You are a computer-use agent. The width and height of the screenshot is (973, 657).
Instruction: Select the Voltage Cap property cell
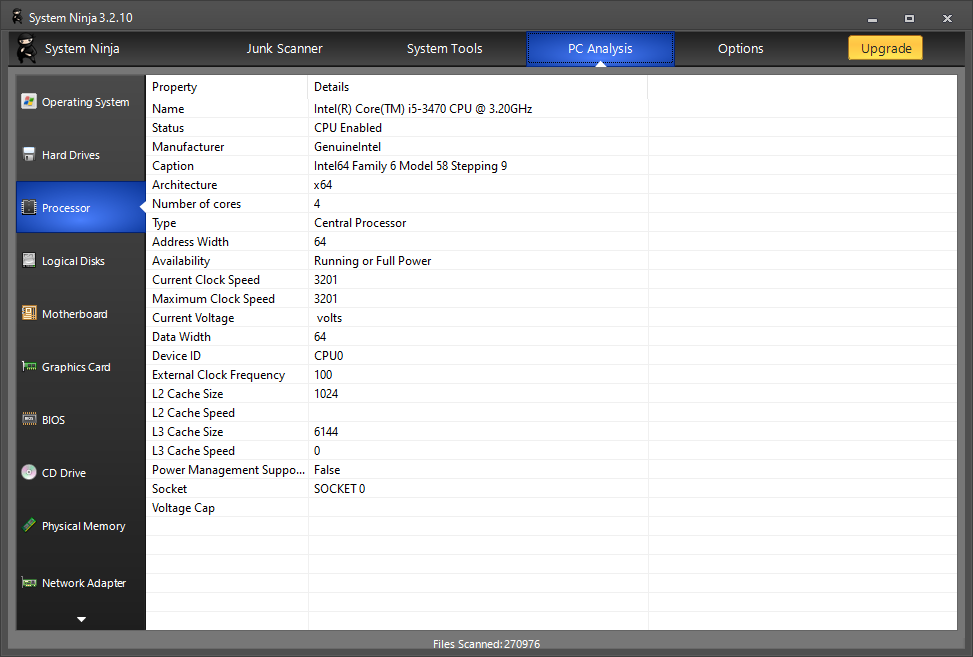(x=227, y=507)
